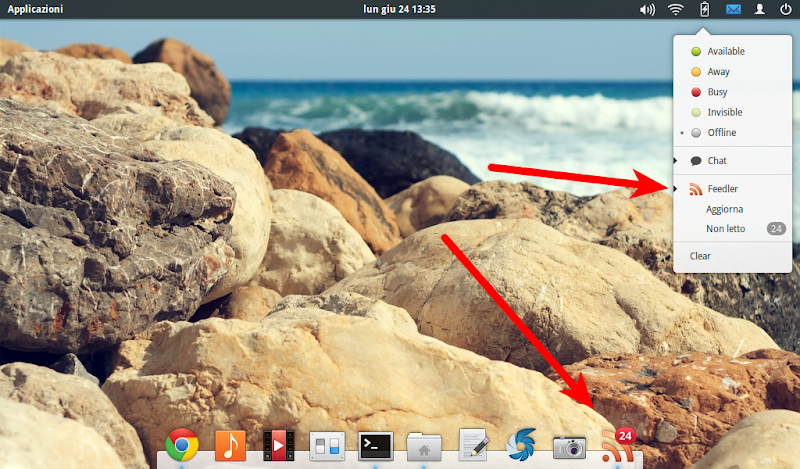Viewport: 800px width, 469px height.
Task: Open the Chat entry in the messaging menu
Action: [x=733, y=161]
